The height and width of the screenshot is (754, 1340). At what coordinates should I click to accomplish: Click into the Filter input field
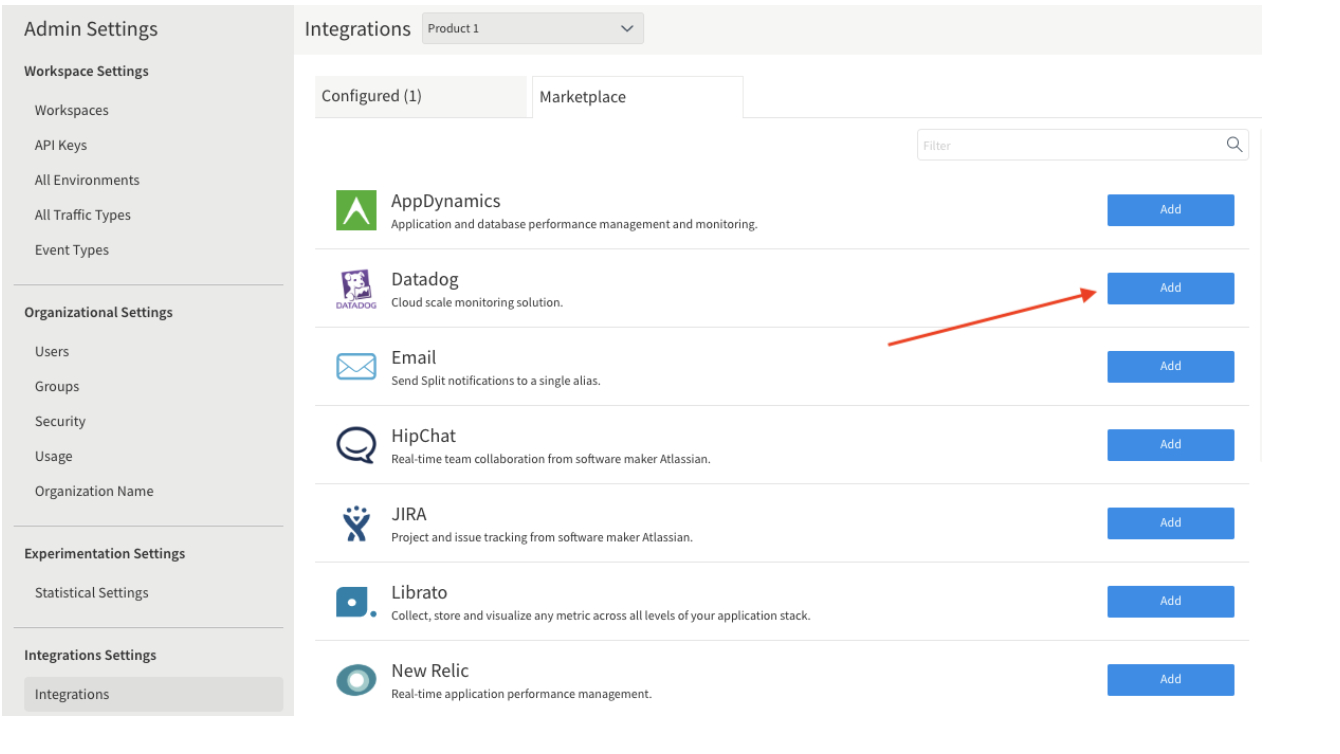tap(1083, 145)
